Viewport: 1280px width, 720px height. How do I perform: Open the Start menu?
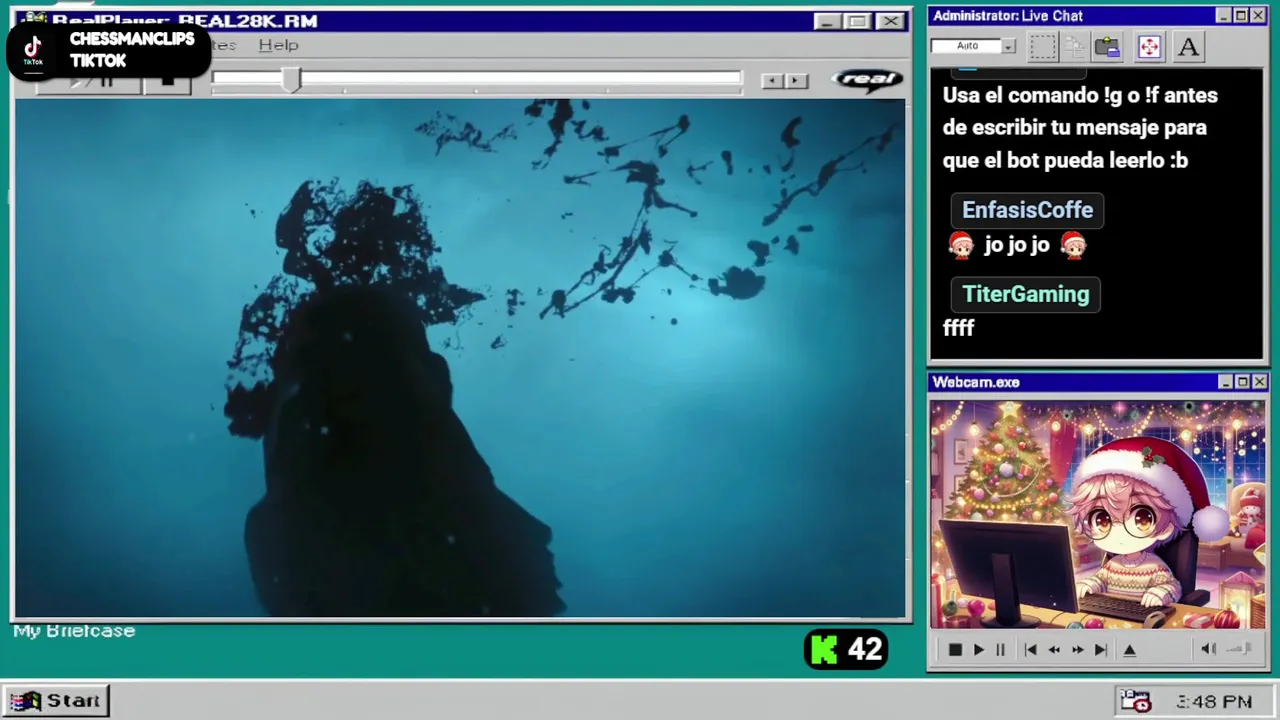point(57,701)
